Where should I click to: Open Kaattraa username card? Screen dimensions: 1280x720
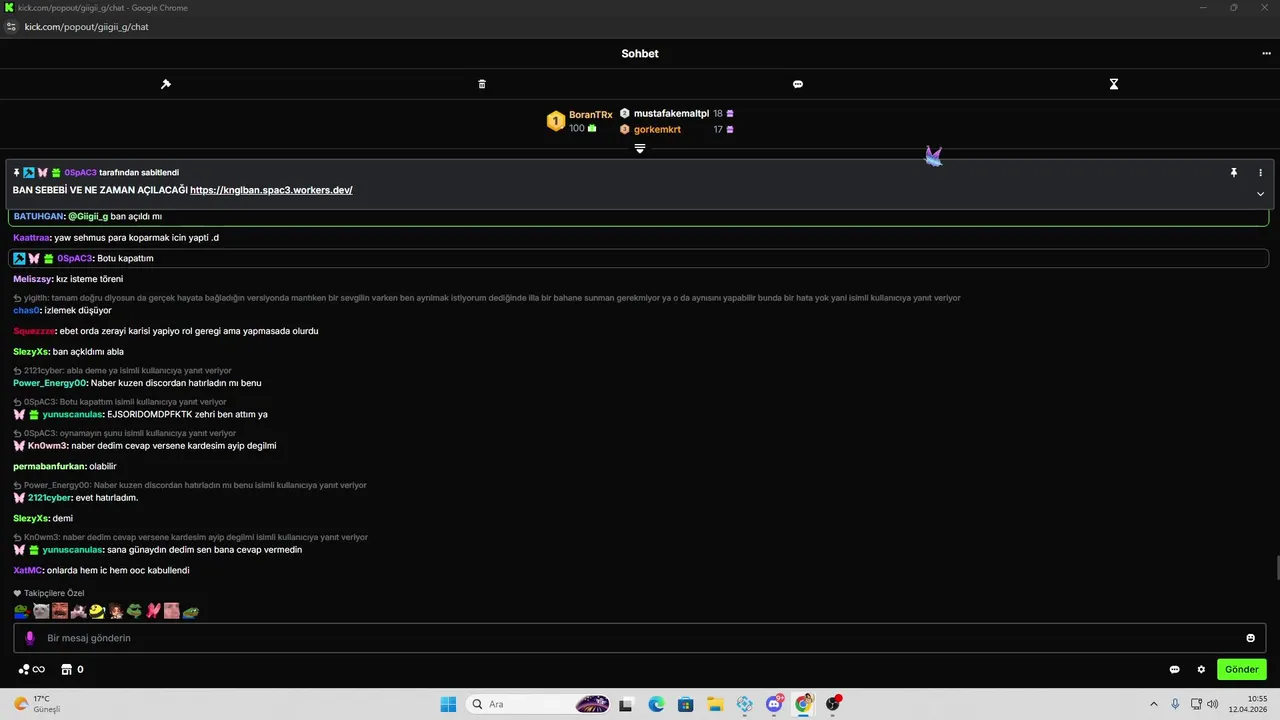(31, 238)
